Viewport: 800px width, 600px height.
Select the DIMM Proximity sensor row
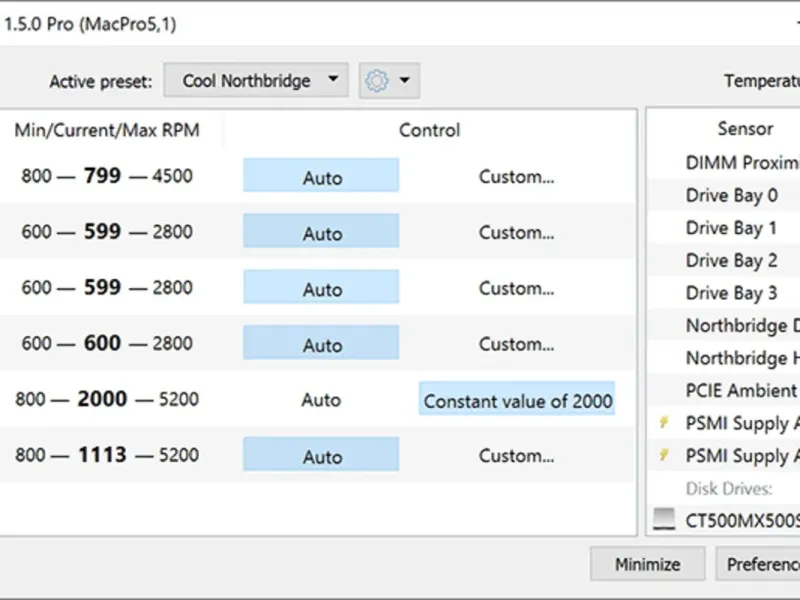(x=742, y=163)
